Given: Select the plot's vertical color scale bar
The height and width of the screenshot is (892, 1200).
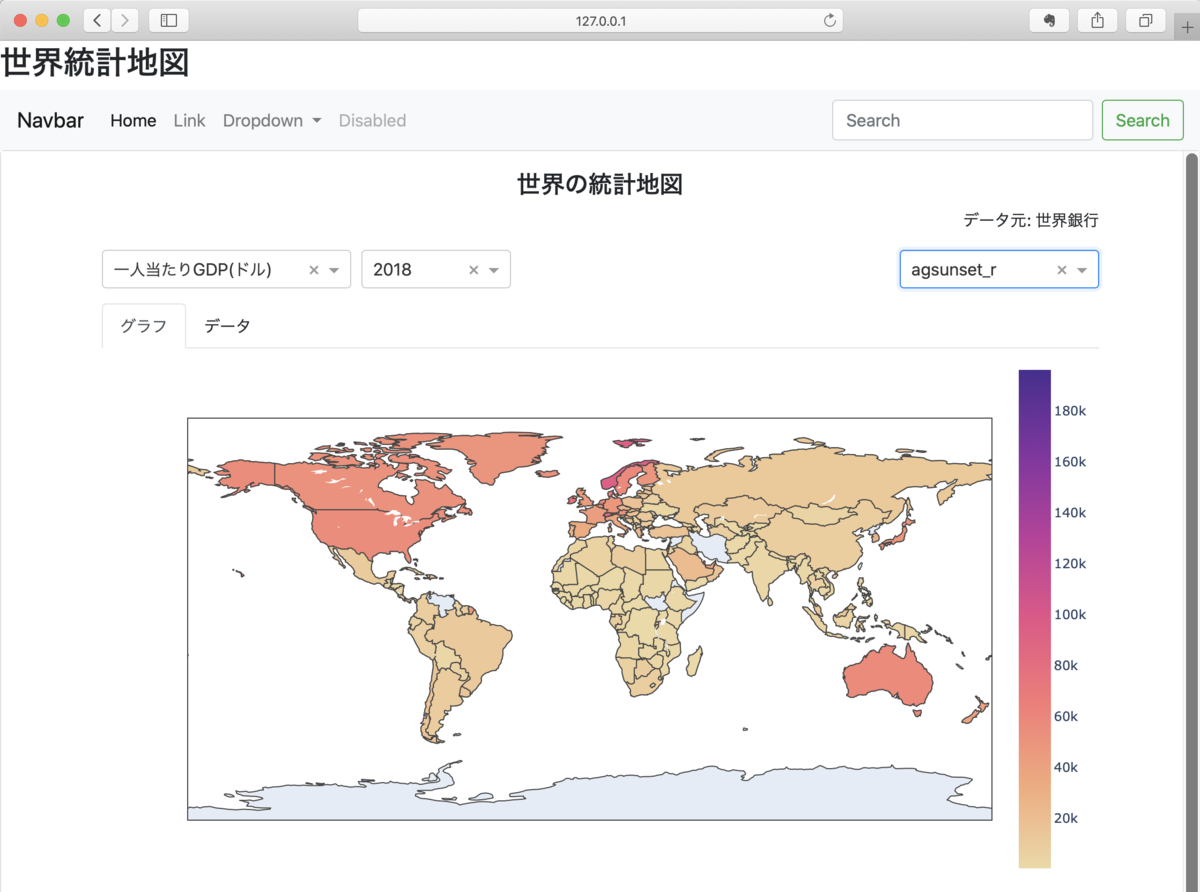Looking at the screenshot, I should [1035, 619].
